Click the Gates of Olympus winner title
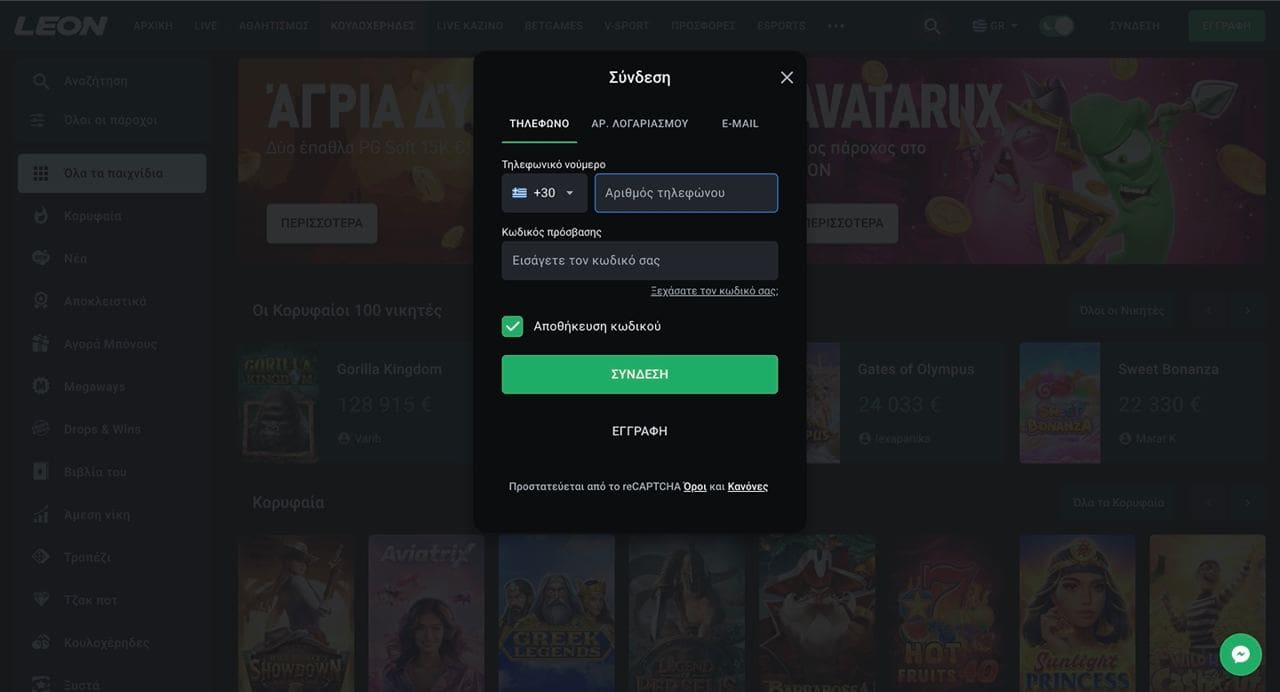 click(916, 369)
